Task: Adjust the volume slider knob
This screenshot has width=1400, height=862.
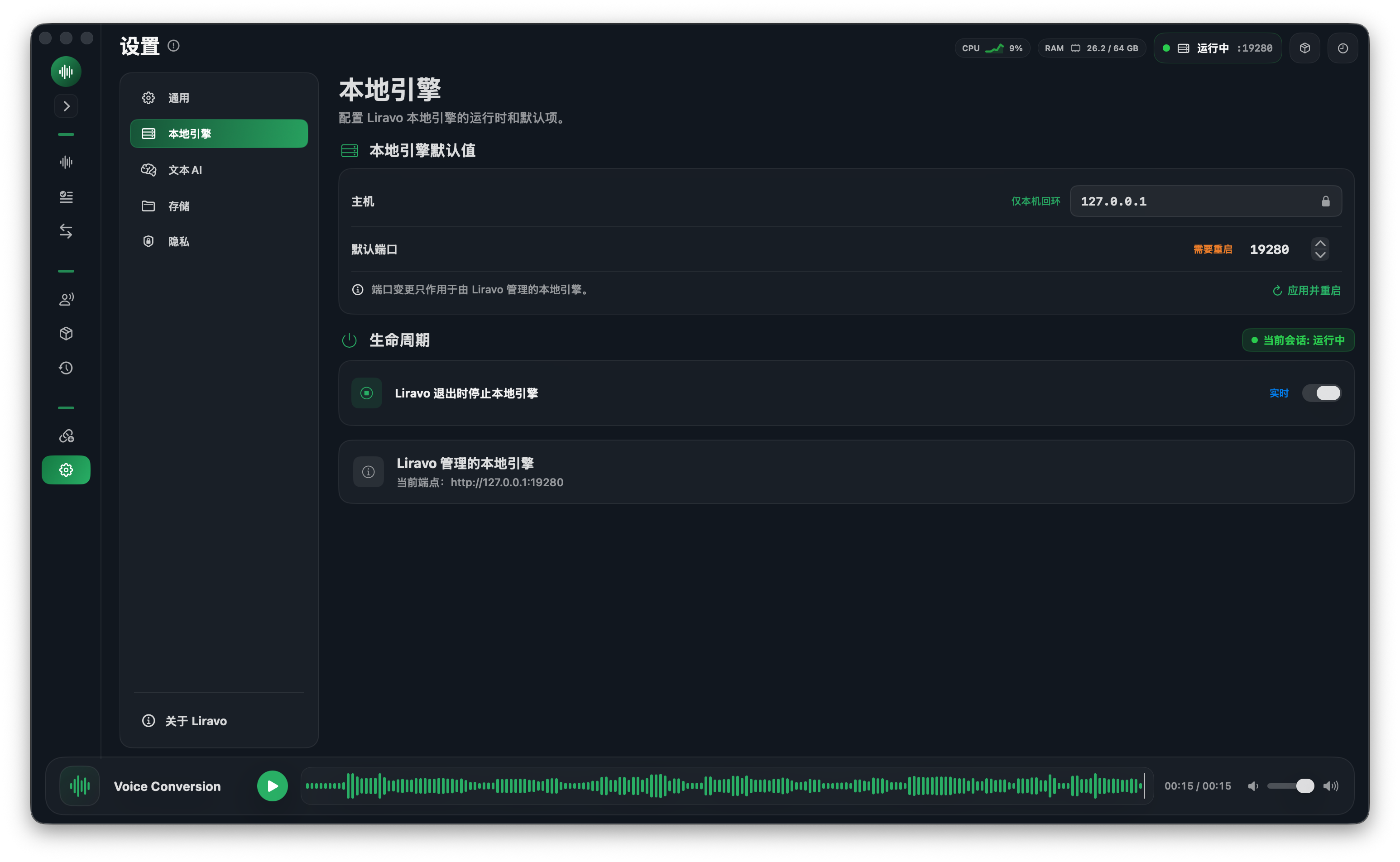Action: (1305, 785)
